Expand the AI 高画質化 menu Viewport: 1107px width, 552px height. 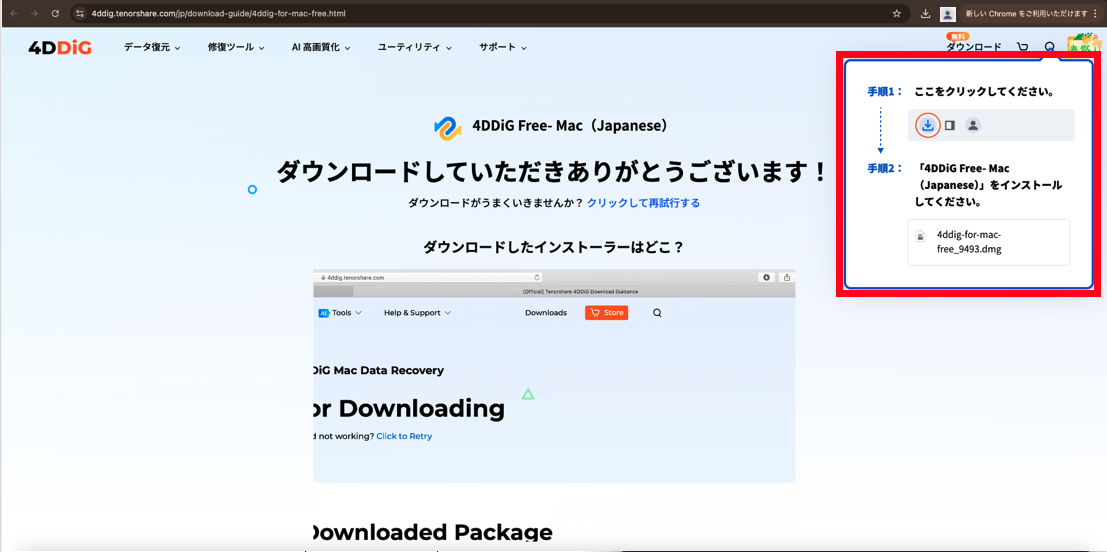(x=321, y=47)
